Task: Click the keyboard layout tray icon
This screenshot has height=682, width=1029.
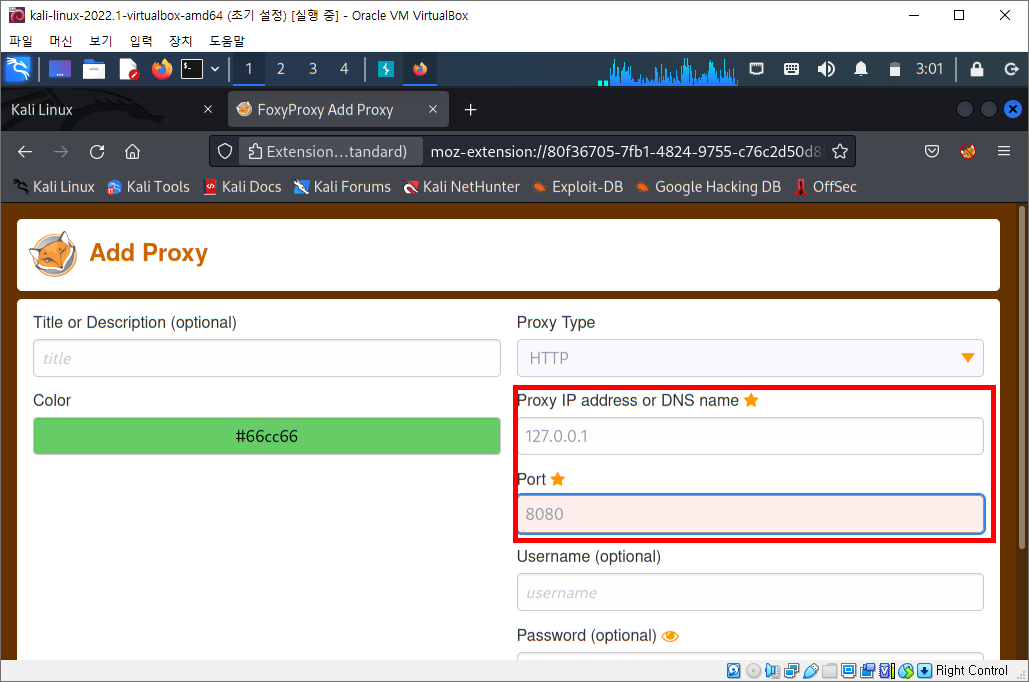Action: tap(791, 69)
